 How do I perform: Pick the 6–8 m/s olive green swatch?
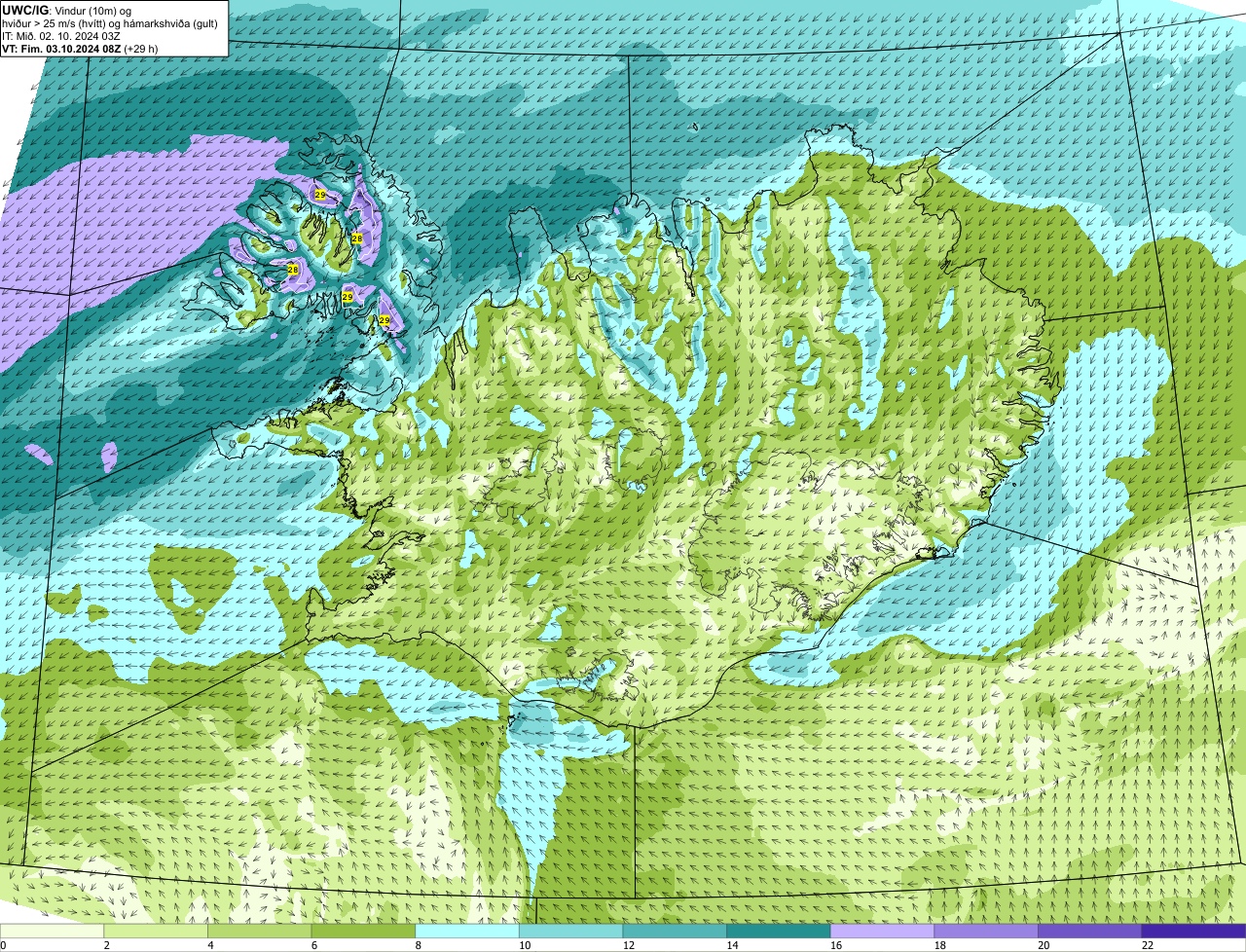(363, 931)
